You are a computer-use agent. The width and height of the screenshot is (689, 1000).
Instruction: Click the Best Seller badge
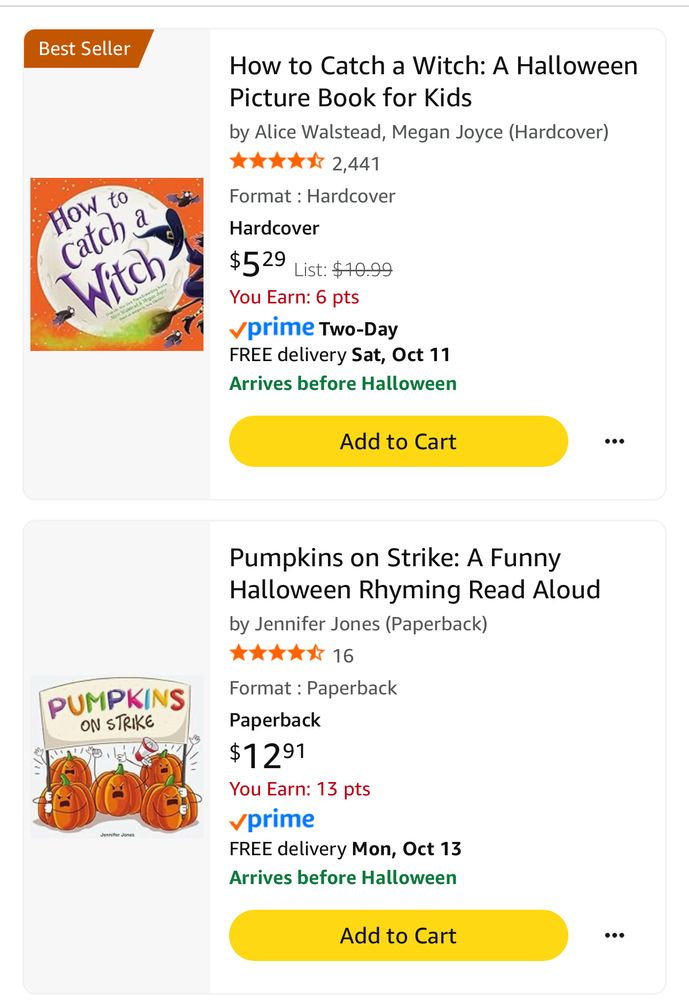(x=85, y=48)
